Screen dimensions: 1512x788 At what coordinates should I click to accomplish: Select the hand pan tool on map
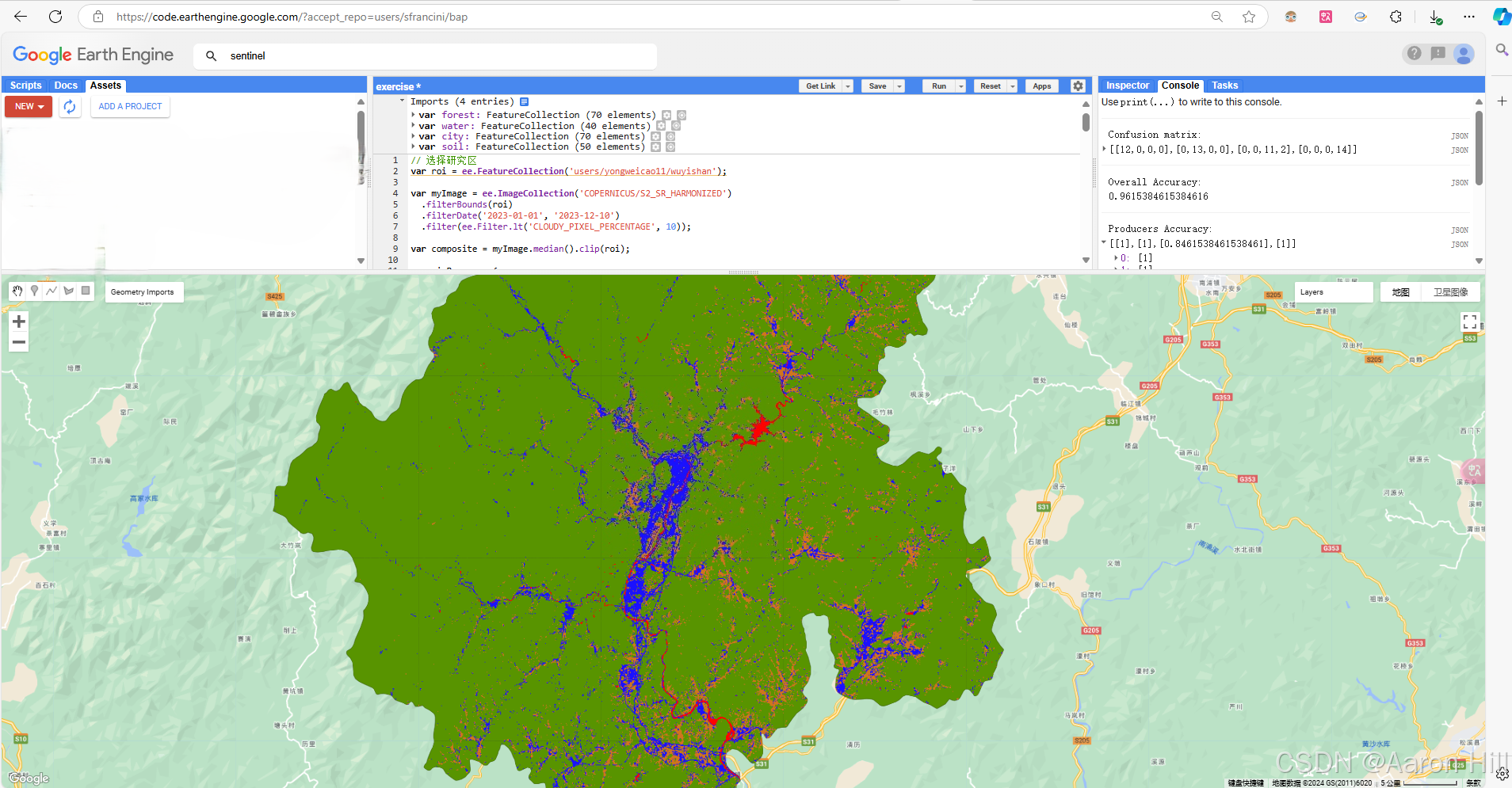17,291
